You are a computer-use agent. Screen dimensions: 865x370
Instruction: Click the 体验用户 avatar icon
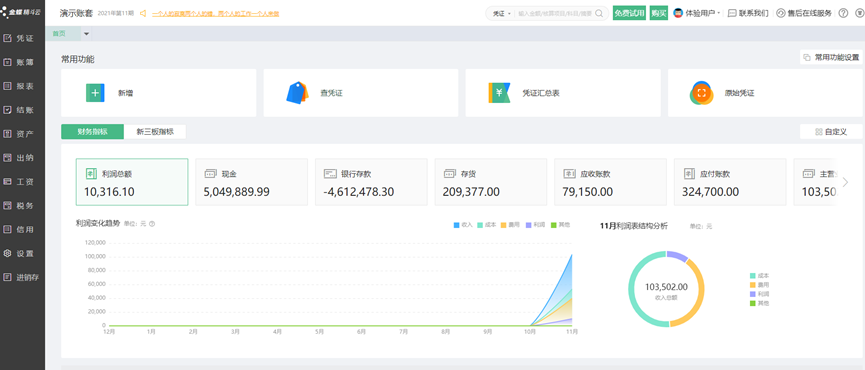(x=678, y=13)
